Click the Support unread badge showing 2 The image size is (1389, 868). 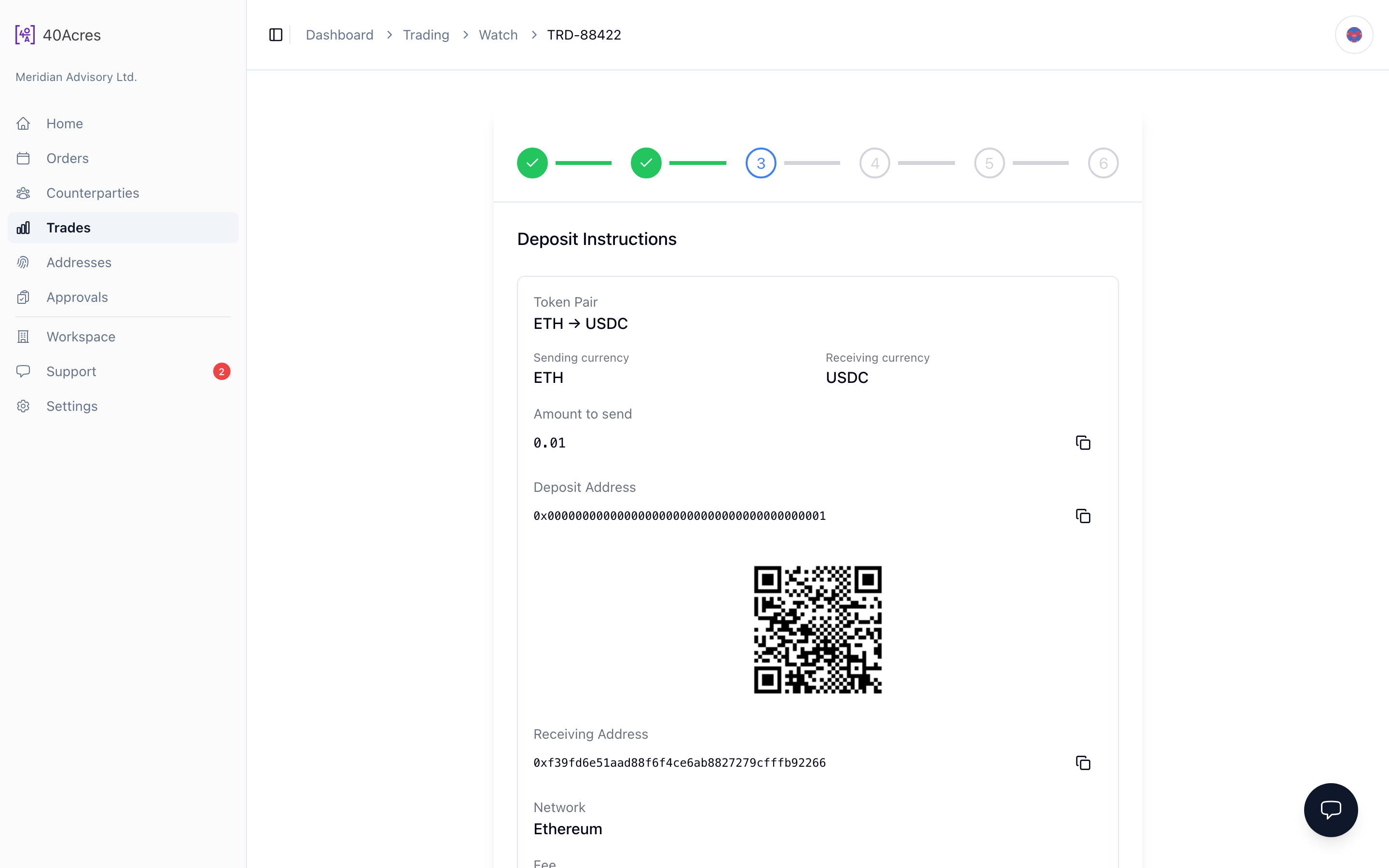point(221,371)
